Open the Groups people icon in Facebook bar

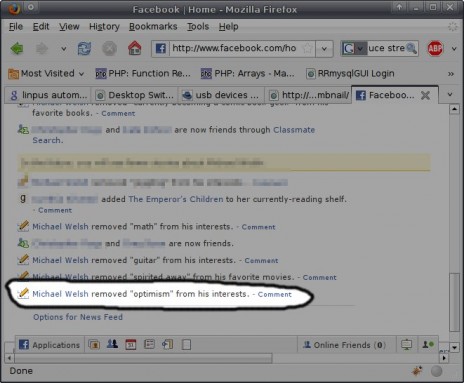(112, 344)
